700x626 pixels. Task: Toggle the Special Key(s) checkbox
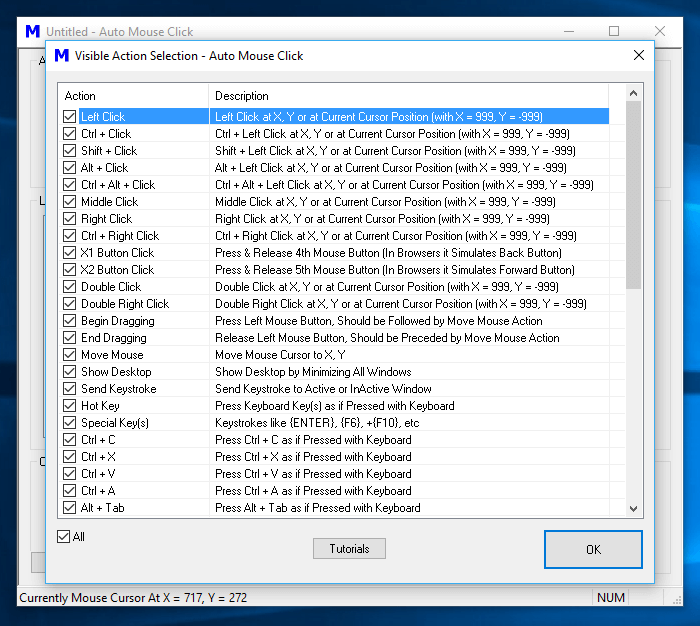coord(69,422)
